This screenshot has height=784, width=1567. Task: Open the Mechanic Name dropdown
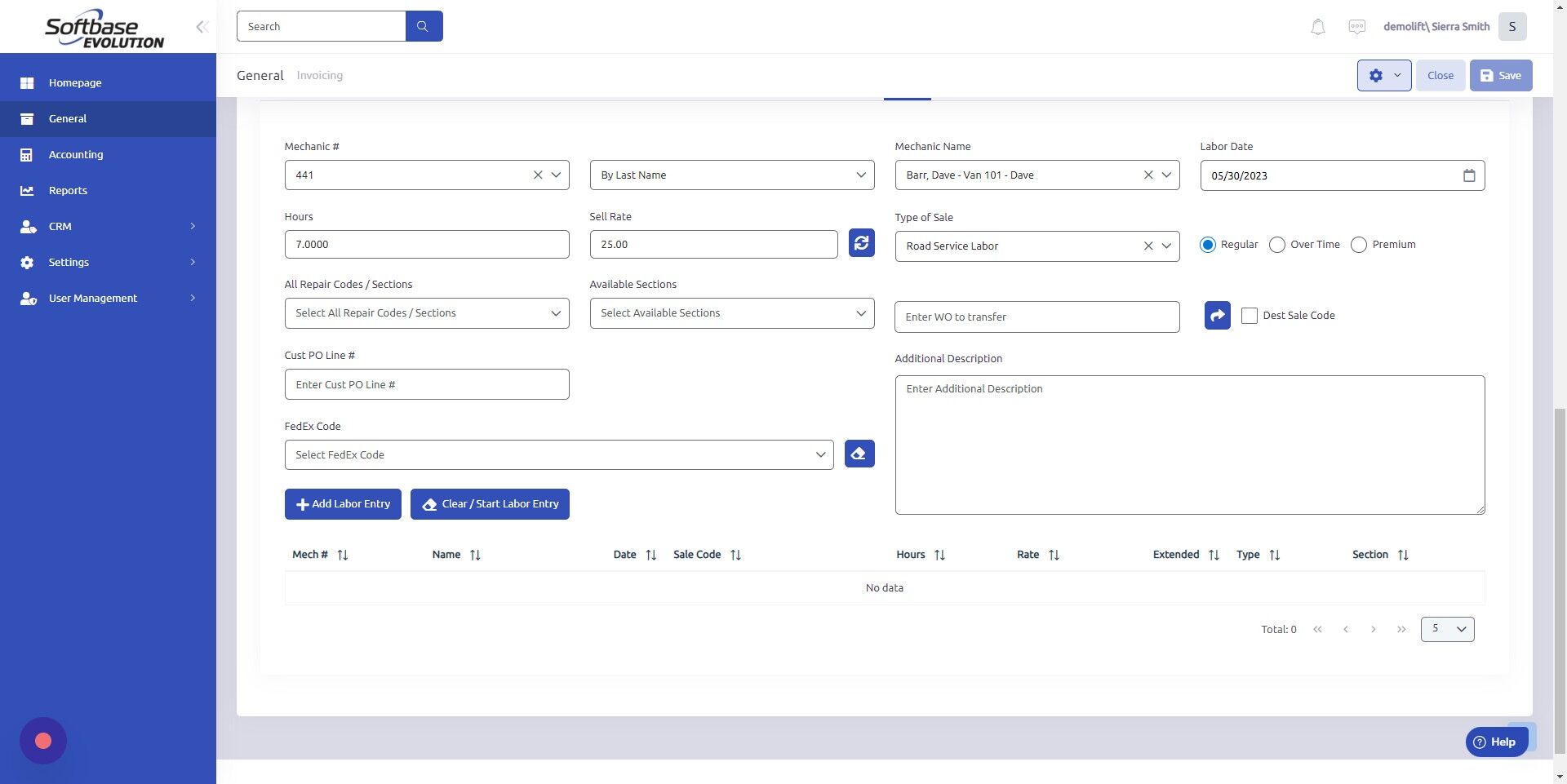click(1166, 175)
